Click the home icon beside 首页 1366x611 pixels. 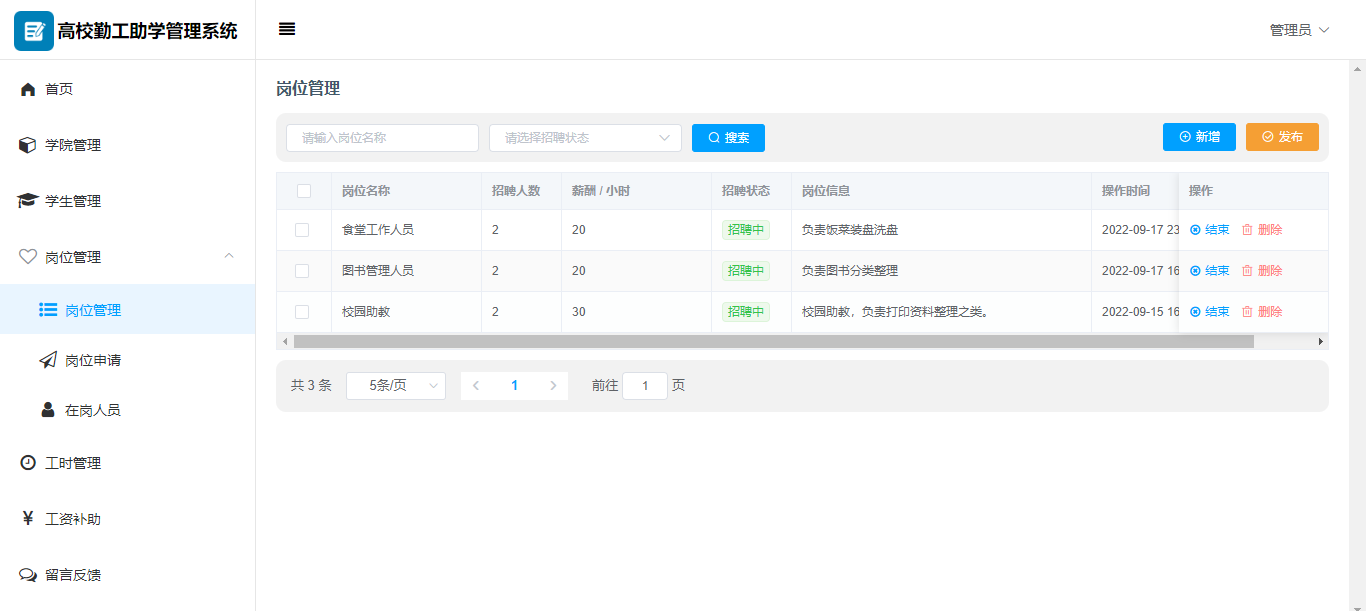tap(28, 90)
